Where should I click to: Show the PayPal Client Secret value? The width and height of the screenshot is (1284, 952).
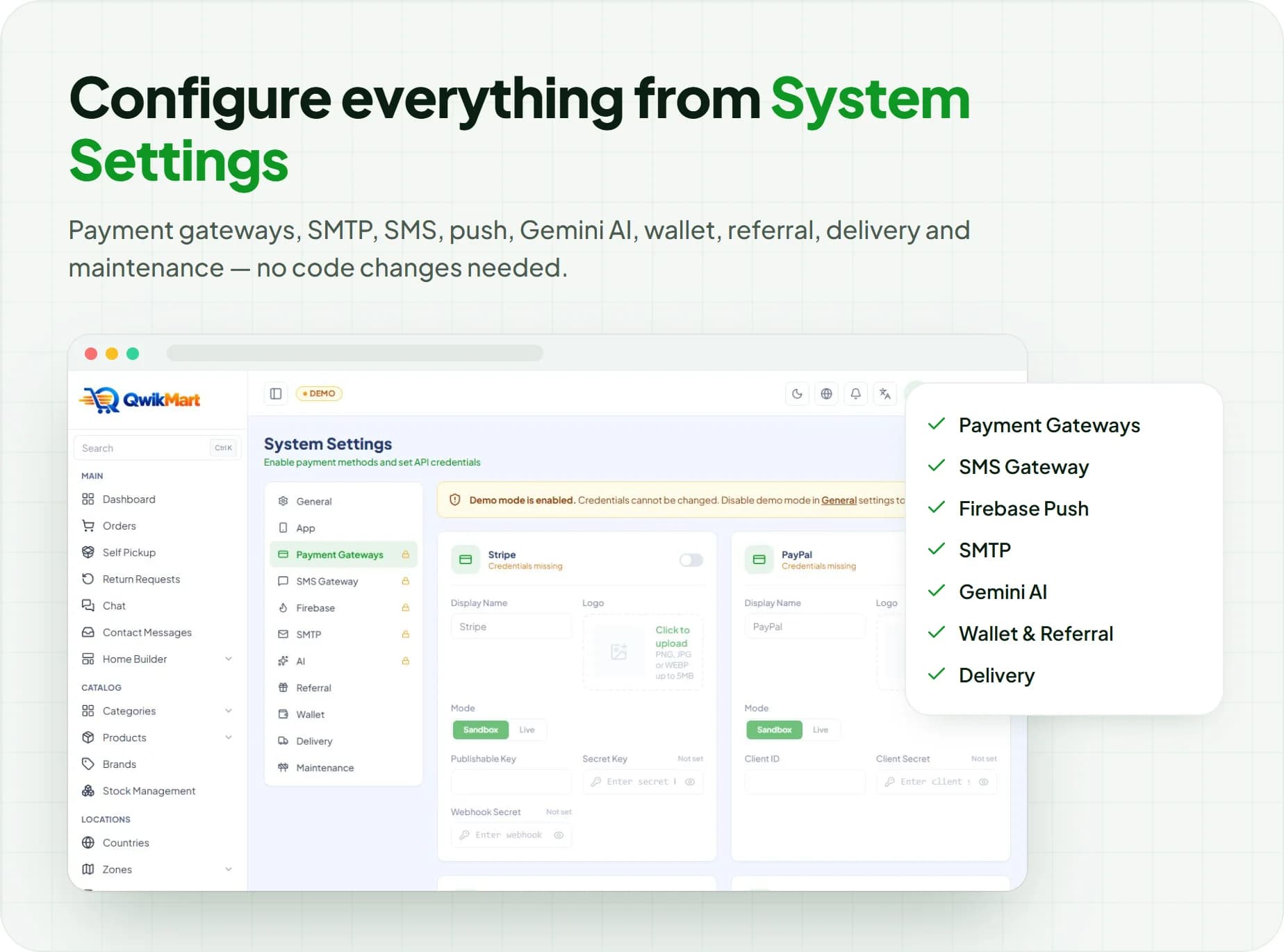(984, 782)
